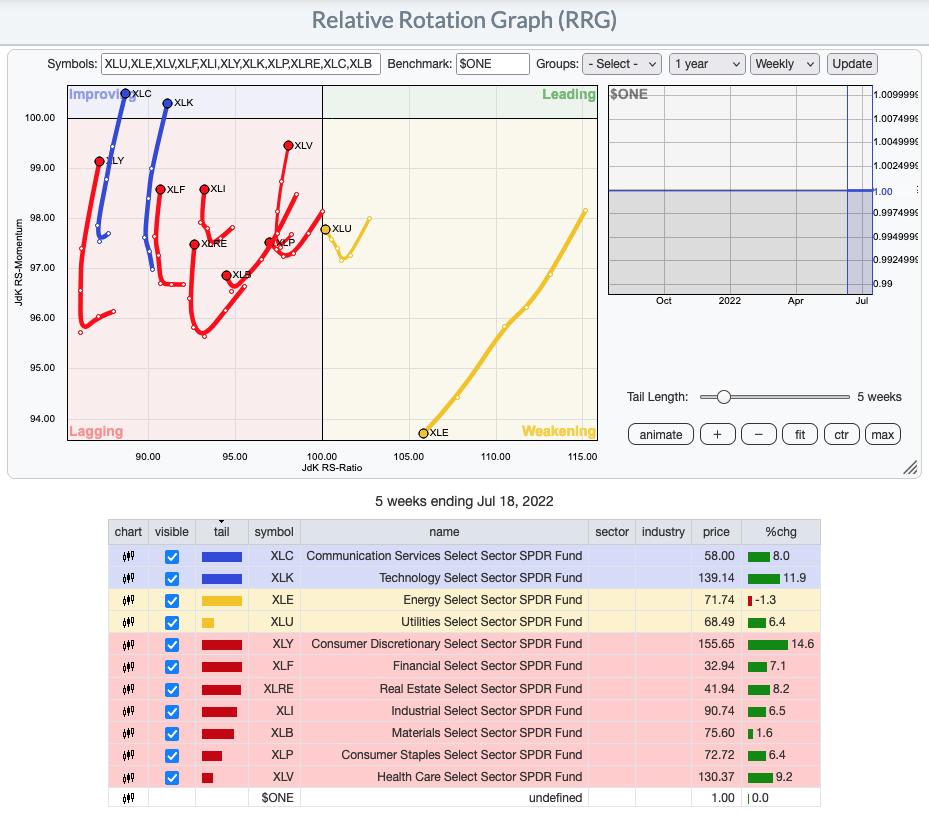Viewport: 929px width, 814px height.
Task: Sort table by sector column
Action: tap(612, 532)
